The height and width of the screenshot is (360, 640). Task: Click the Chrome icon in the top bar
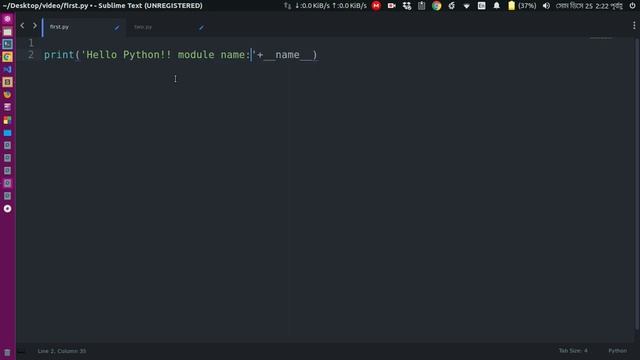(437, 6)
